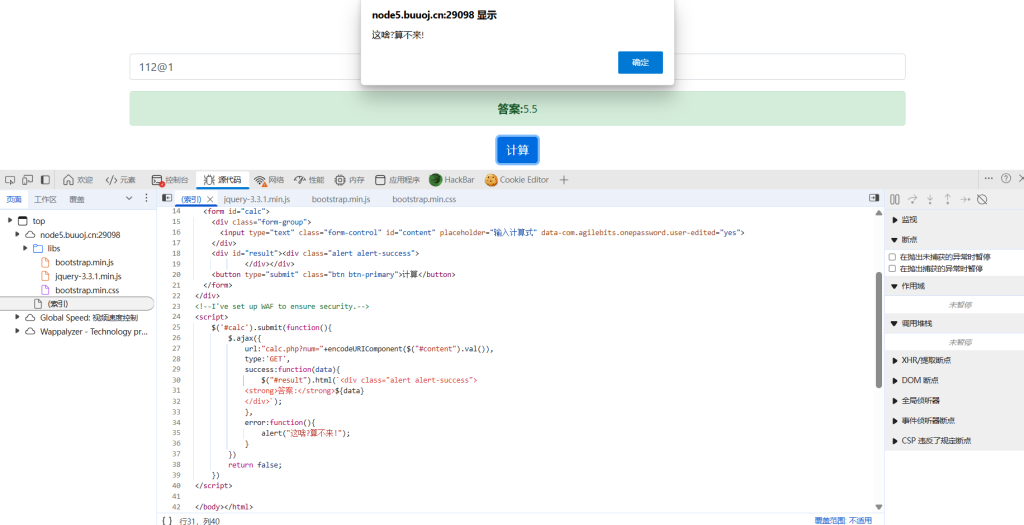Click the pretty print braces icon
The image size is (1024, 525).
click(167, 520)
